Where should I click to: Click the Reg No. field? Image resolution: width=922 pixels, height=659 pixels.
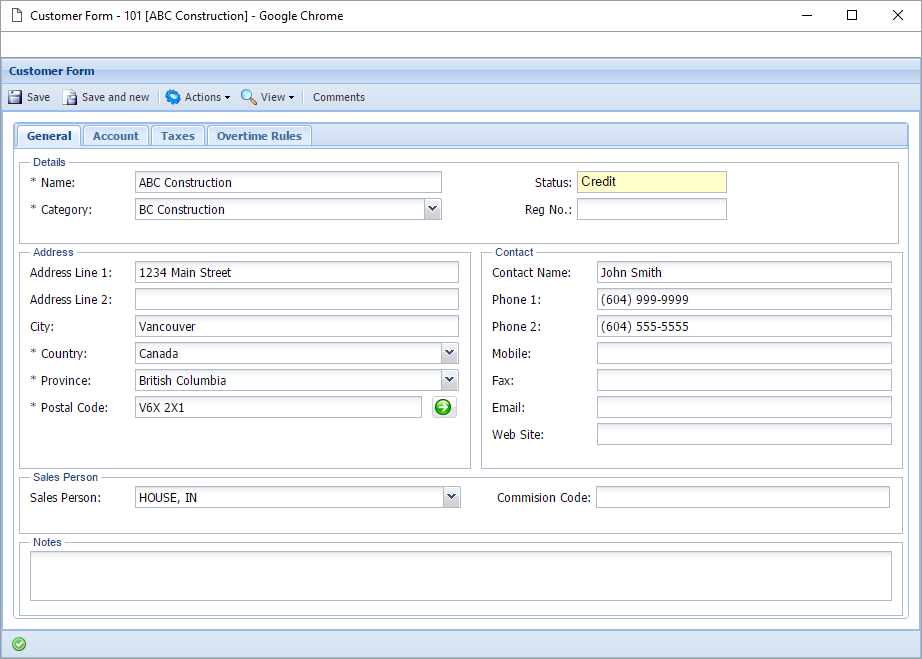tap(651, 209)
